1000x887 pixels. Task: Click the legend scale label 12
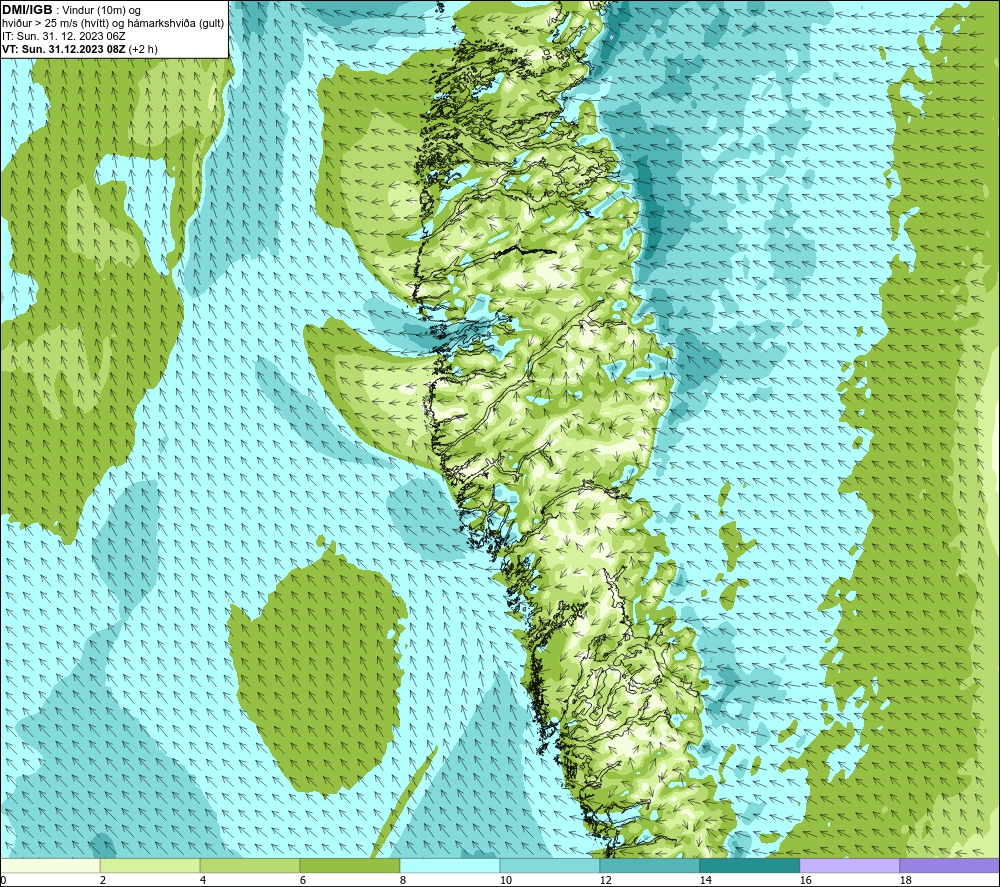click(x=605, y=881)
